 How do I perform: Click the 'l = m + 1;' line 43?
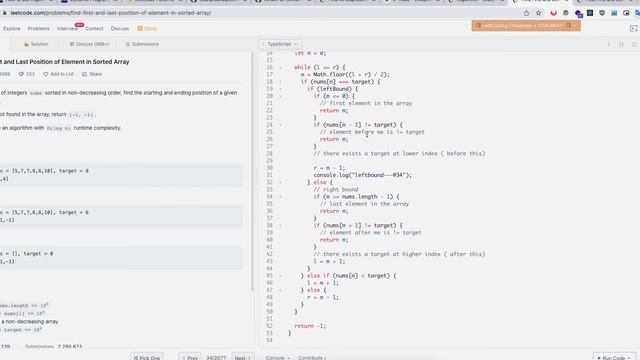[x=329, y=261]
